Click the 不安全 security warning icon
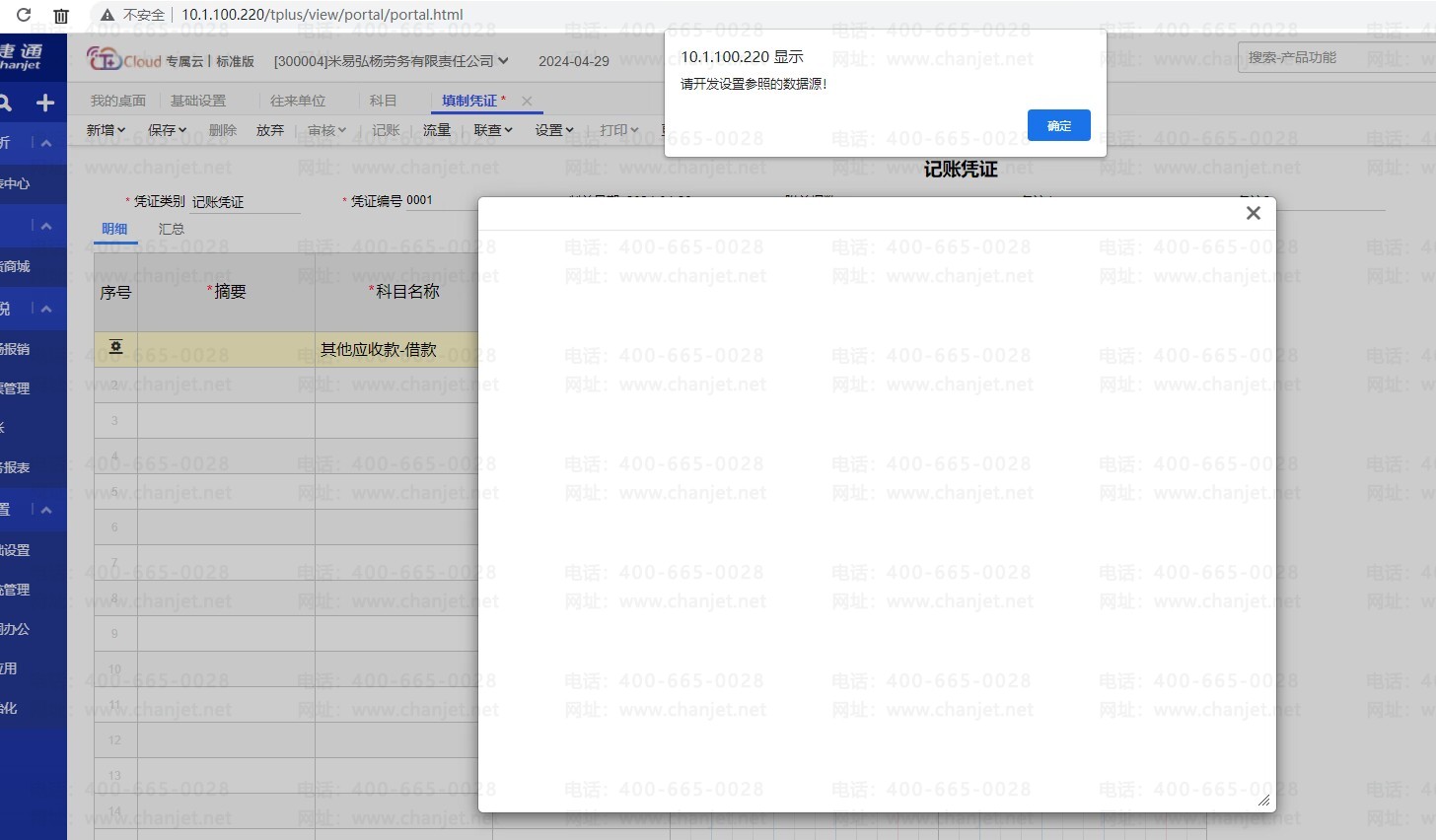Screen dimensions: 1436x840 point(108,15)
